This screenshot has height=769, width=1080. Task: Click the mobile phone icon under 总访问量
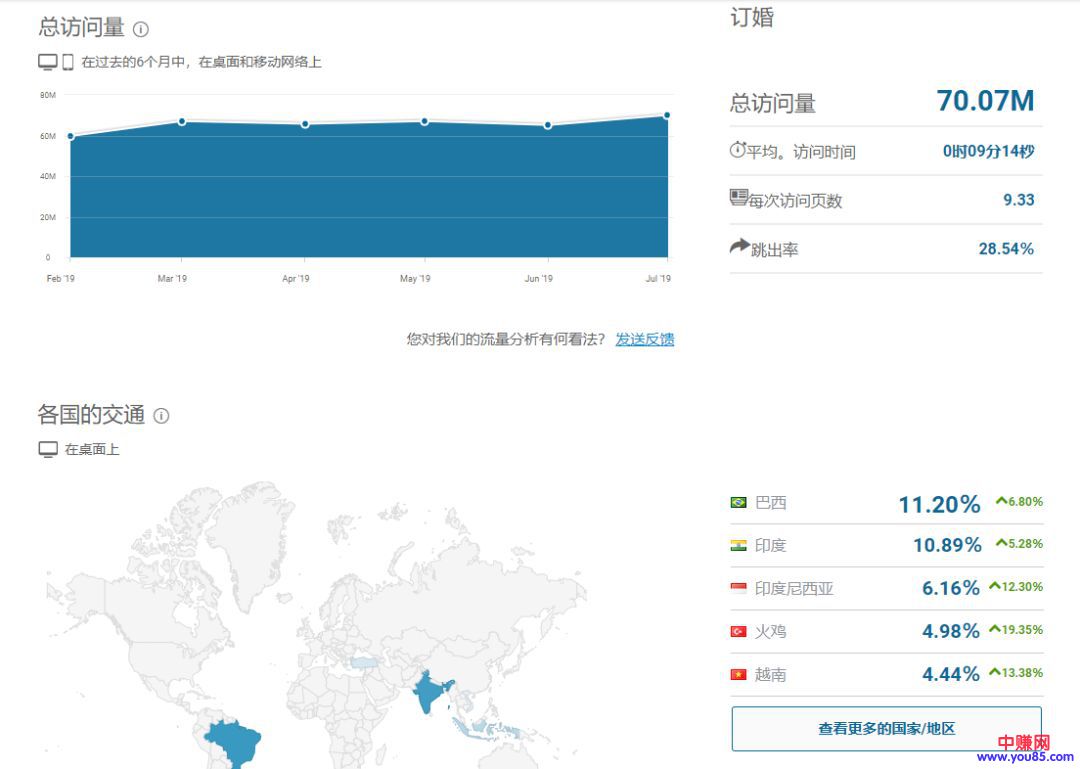[x=68, y=62]
